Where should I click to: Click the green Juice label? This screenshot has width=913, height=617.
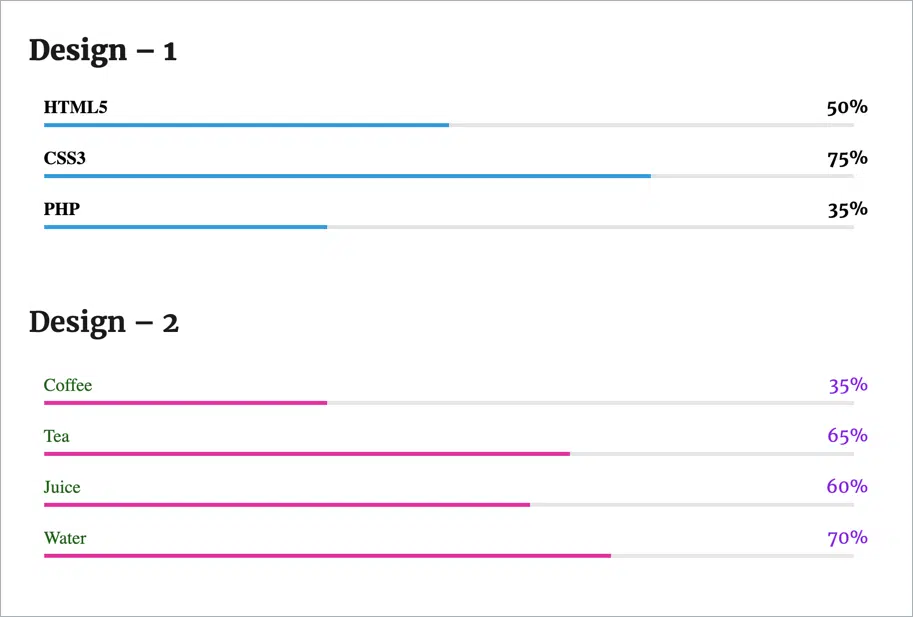(62, 487)
